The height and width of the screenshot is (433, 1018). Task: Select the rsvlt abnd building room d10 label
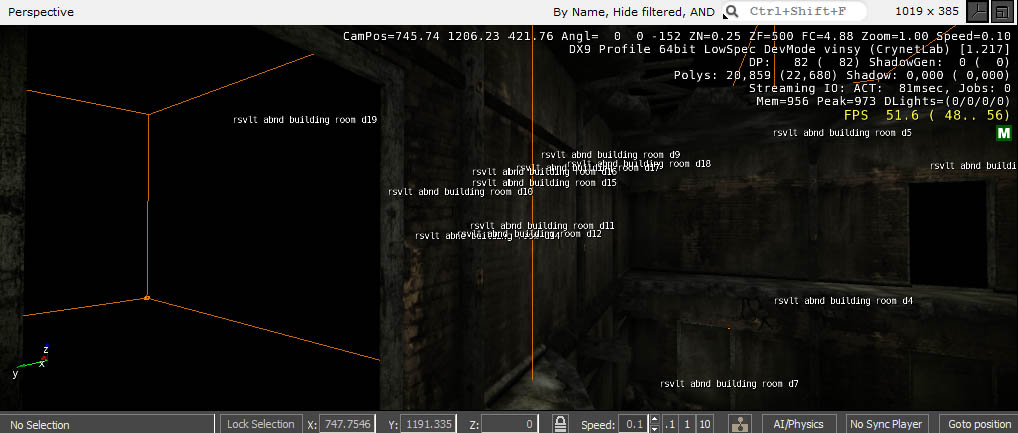(460, 192)
